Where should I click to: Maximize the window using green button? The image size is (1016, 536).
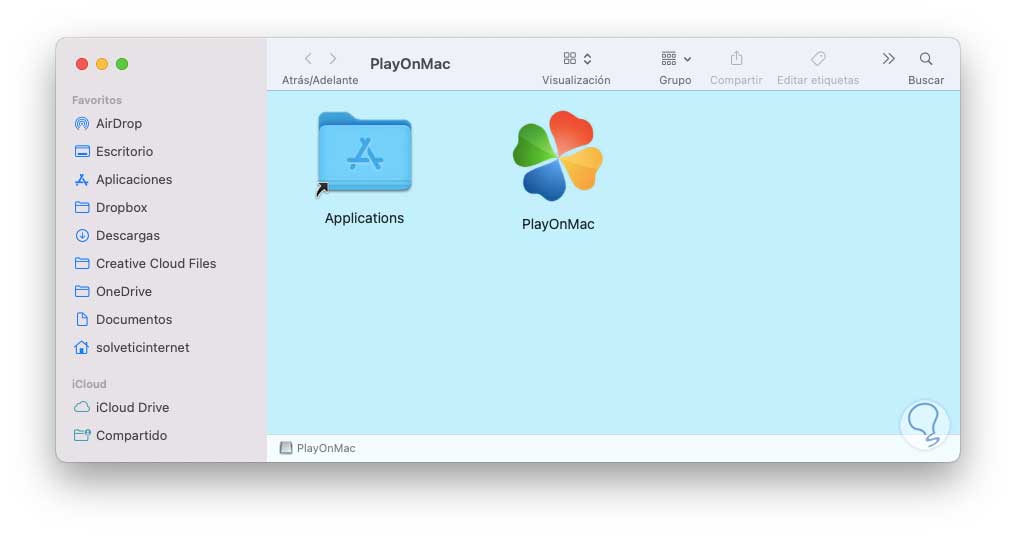tap(122, 64)
